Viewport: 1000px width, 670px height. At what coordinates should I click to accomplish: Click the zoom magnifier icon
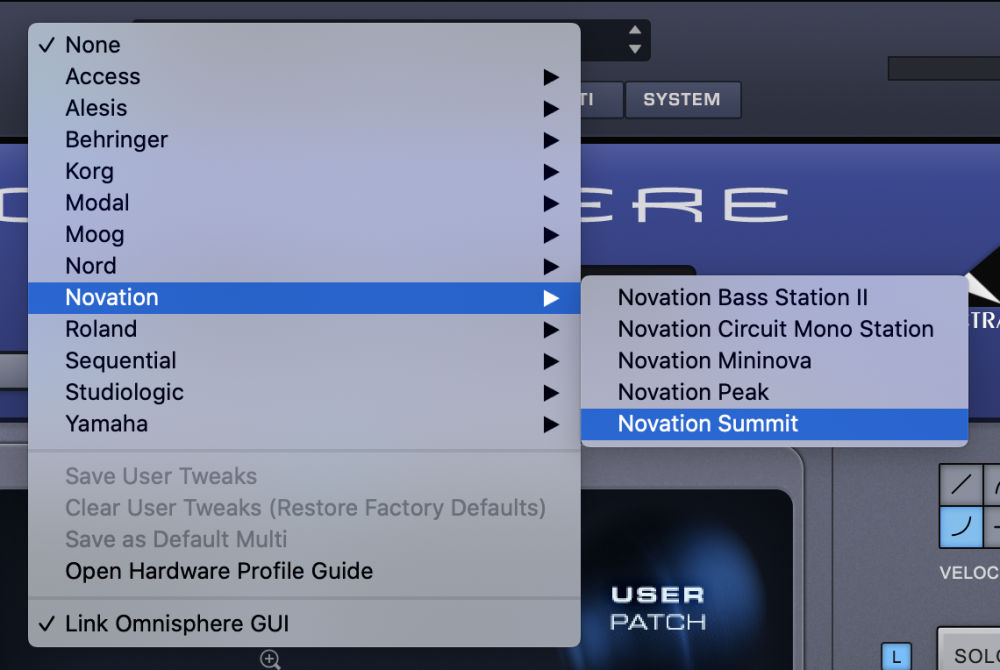270,659
